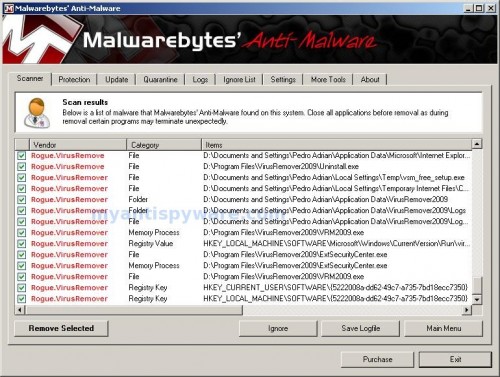Screen dimensions: 500x377
Task: Select the HKEY_LOCAL_MACHINE\SOFTWARE\{5222008a registry key entry
Action: click(335, 299)
